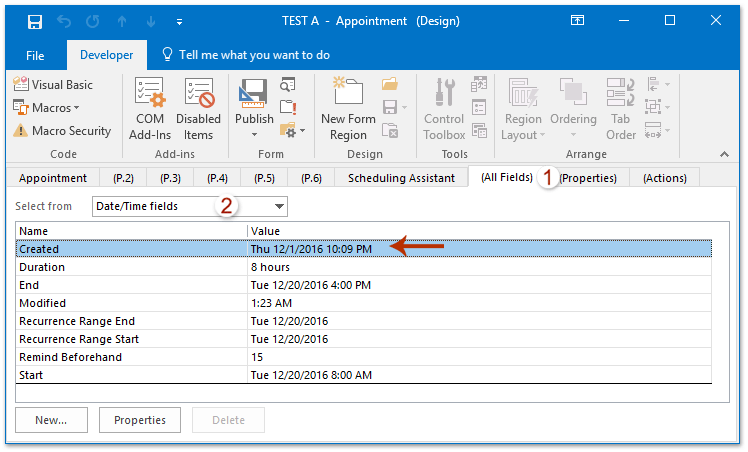Expand dropdown next to folder-gear icon
748x452 pixels.
pyautogui.click(x=302, y=130)
